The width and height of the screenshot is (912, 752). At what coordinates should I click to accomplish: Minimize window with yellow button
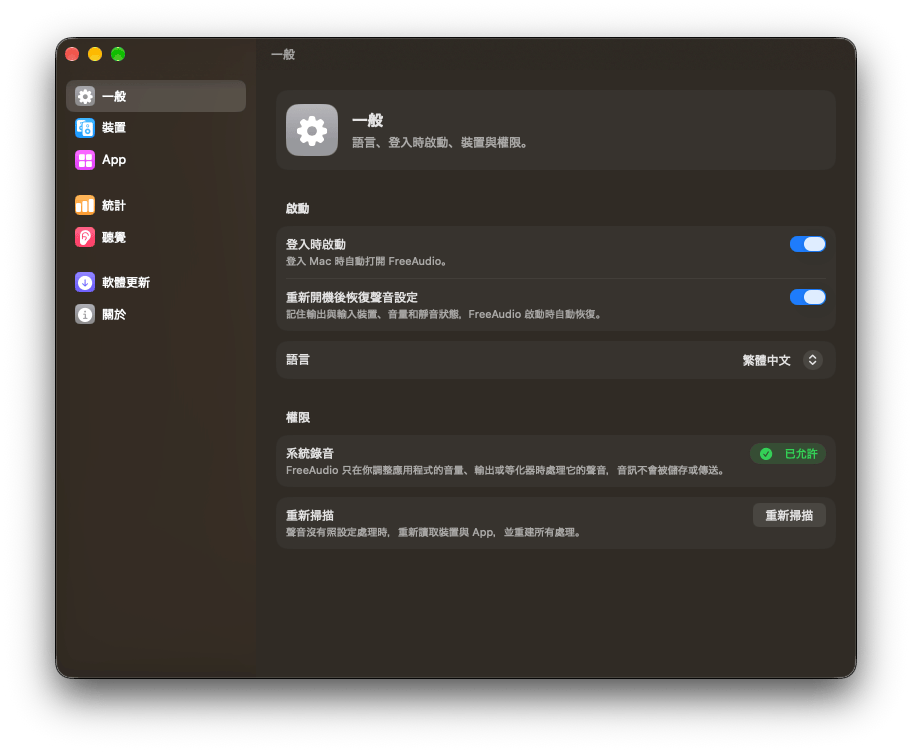[95, 54]
